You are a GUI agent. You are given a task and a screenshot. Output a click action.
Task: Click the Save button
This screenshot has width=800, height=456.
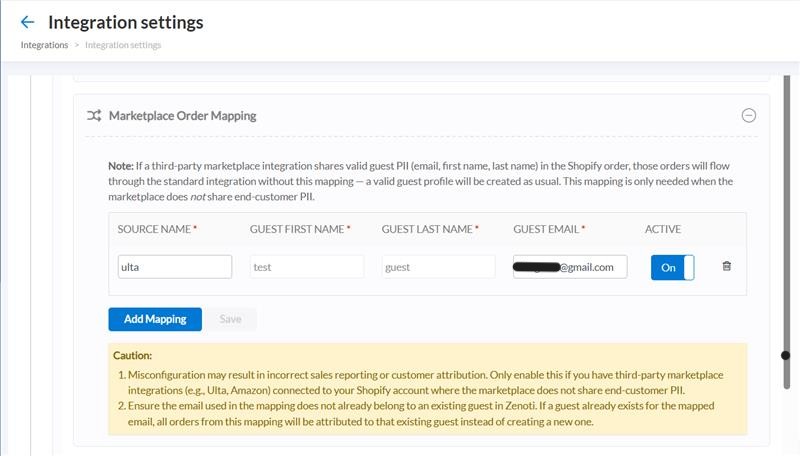tap(230, 319)
